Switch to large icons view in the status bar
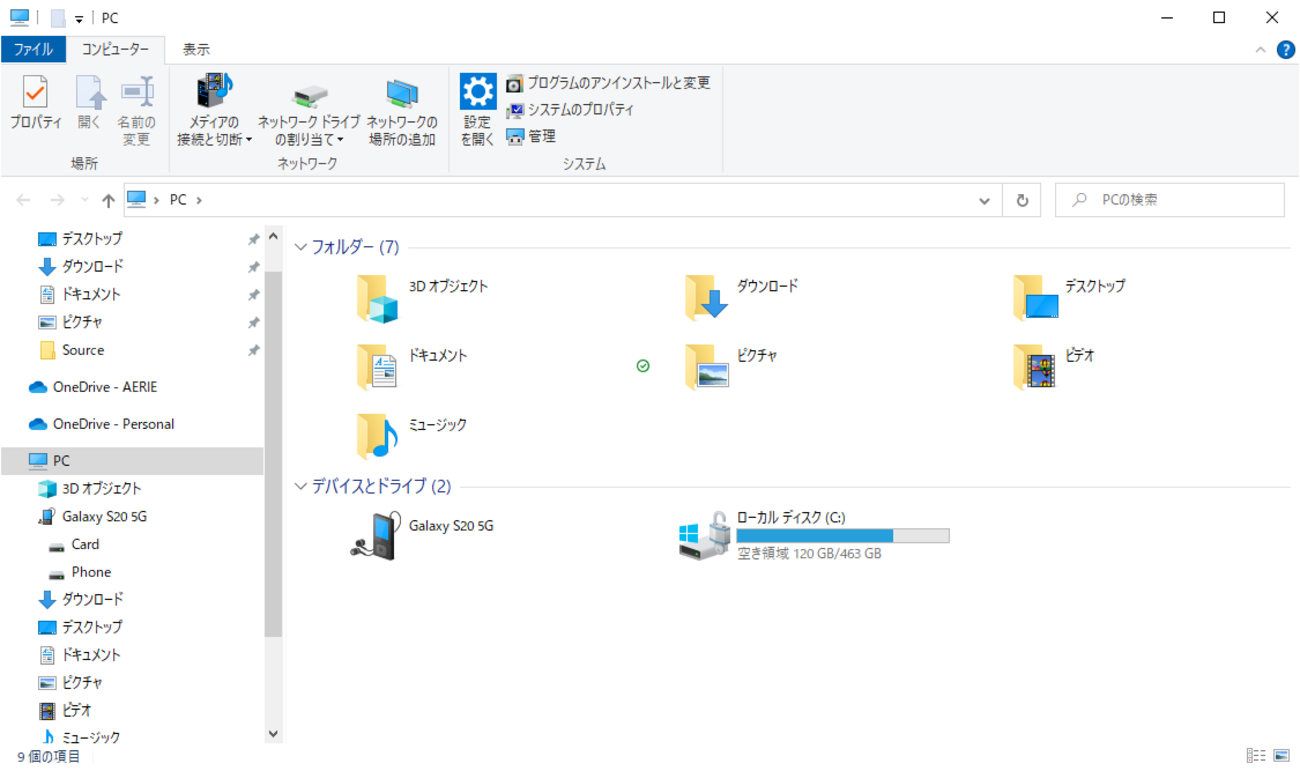 click(x=1281, y=756)
